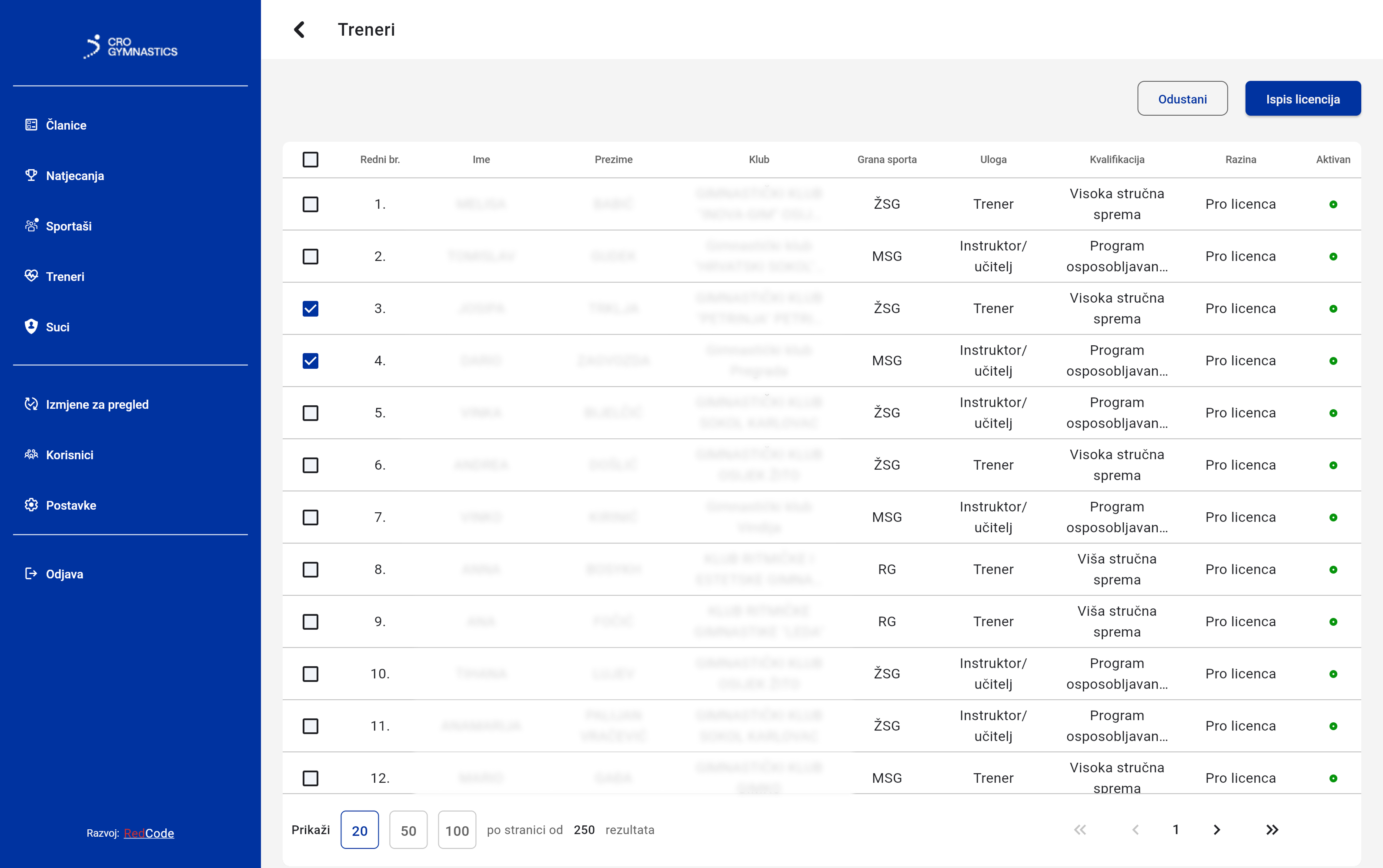Click the Sportaši sidebar icon

tap(31, 226)
